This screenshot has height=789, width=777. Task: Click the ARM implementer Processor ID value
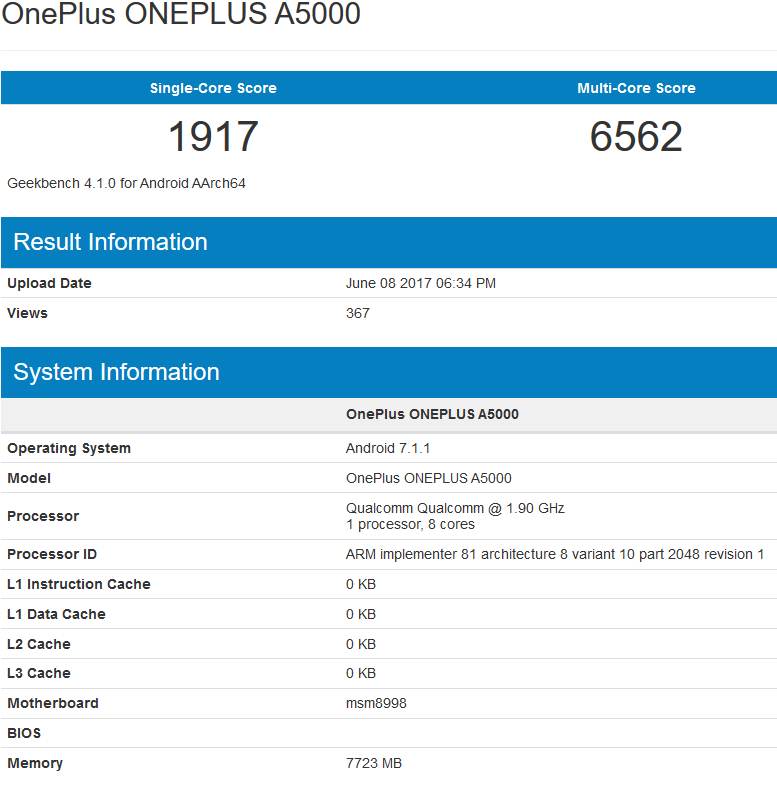pos(554,554)
